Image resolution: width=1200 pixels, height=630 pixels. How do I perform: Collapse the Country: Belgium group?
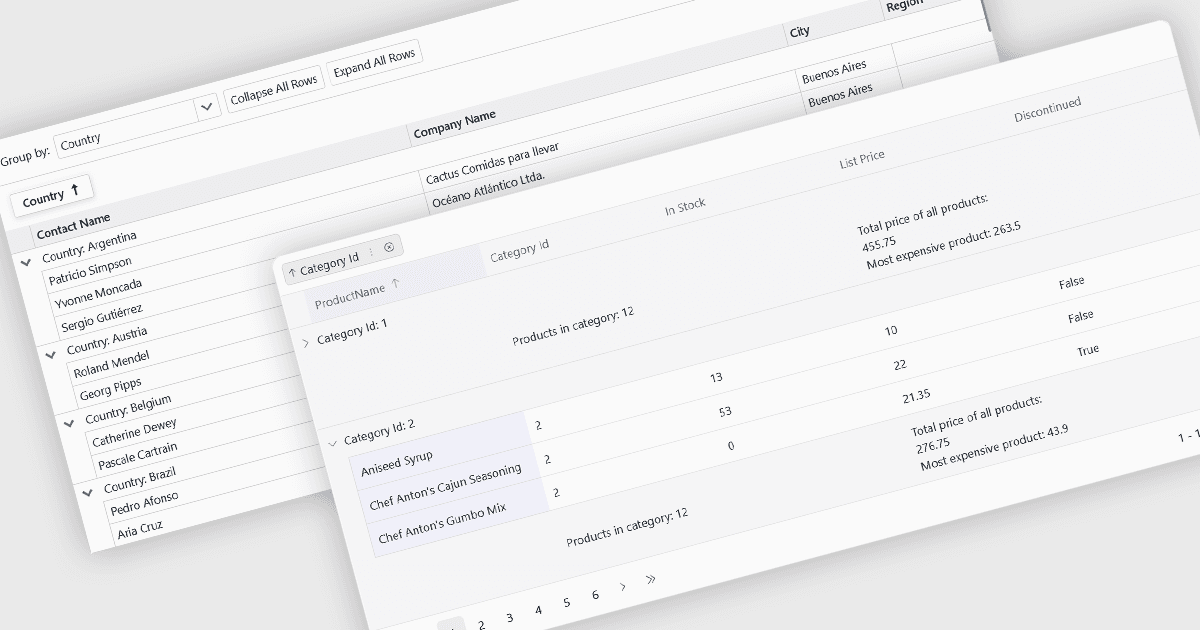pyautogui.click(x=69, y=423)
